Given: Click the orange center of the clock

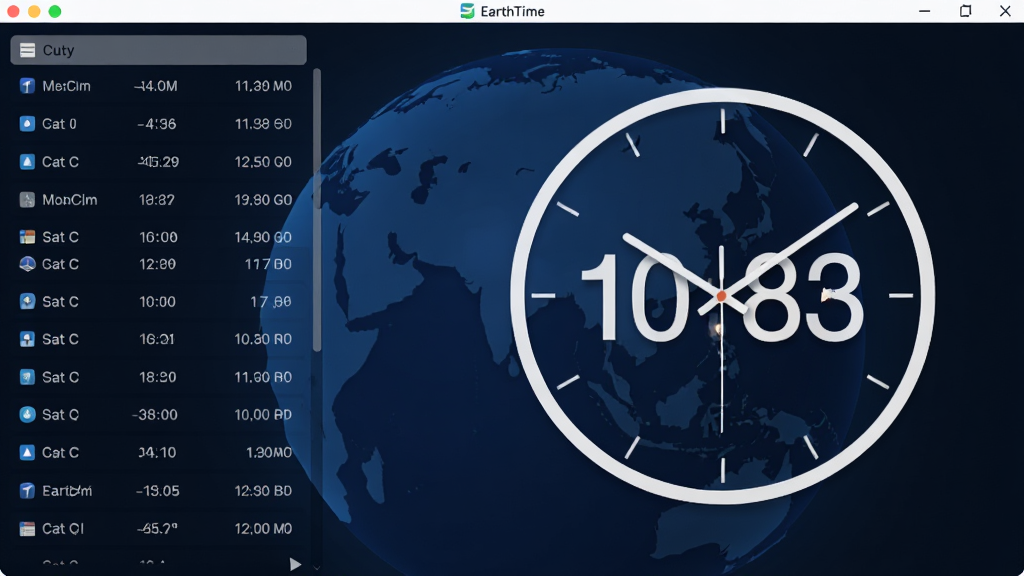Looking at the screenshot, I should click(722, 296).
